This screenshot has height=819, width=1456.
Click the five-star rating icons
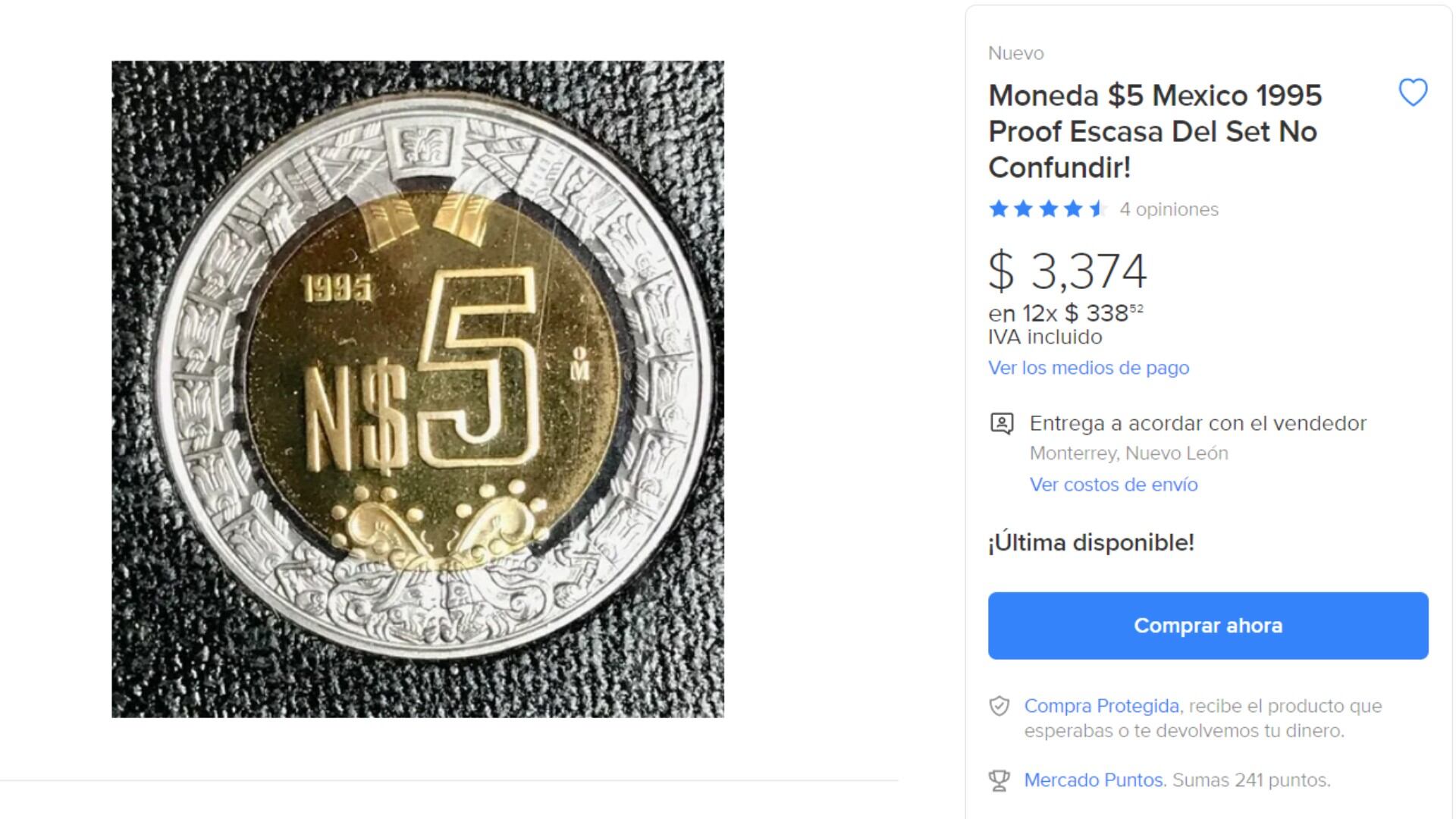coord(1048,209)
